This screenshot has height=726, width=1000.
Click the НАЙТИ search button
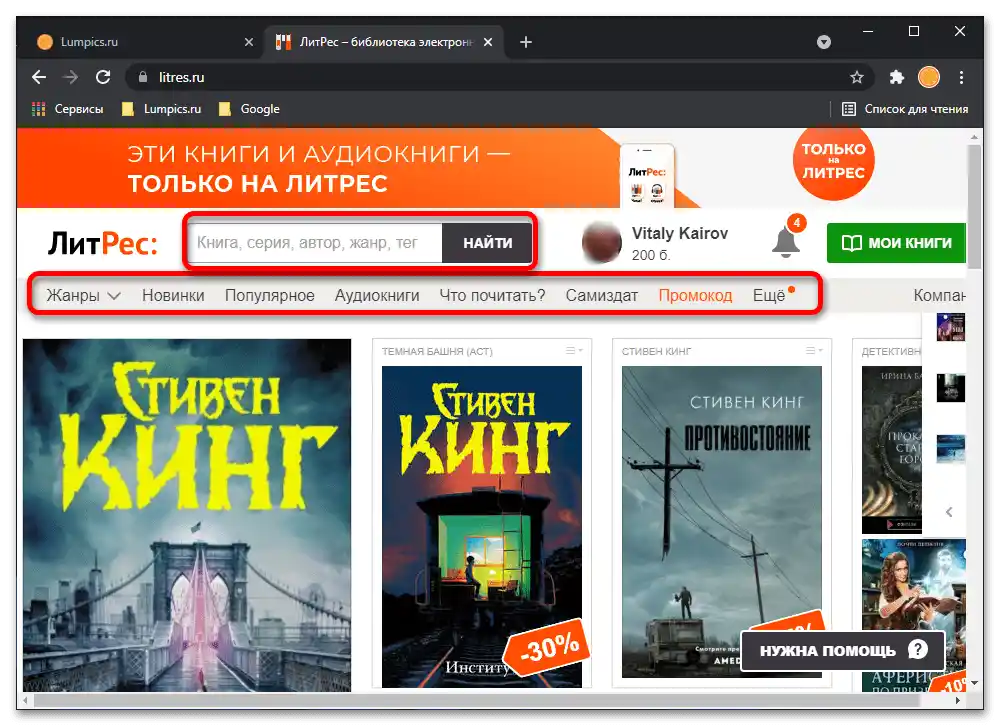pyautogui.click(x=487, y=243)
